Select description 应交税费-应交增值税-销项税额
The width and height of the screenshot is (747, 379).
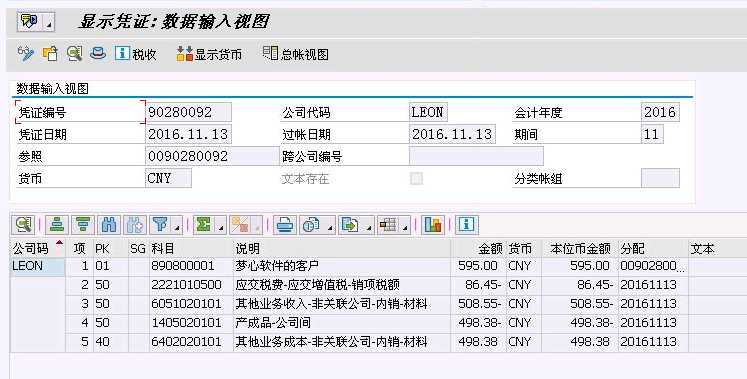pos(342,285)
